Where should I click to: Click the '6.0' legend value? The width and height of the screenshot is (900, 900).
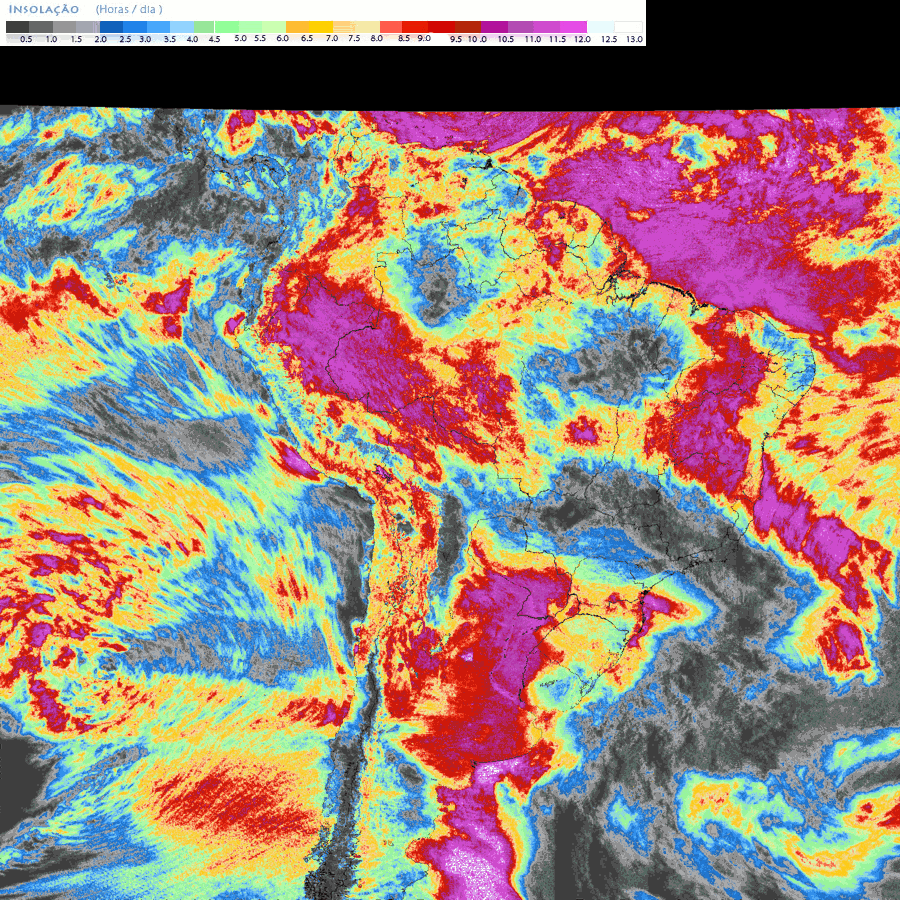282,38
